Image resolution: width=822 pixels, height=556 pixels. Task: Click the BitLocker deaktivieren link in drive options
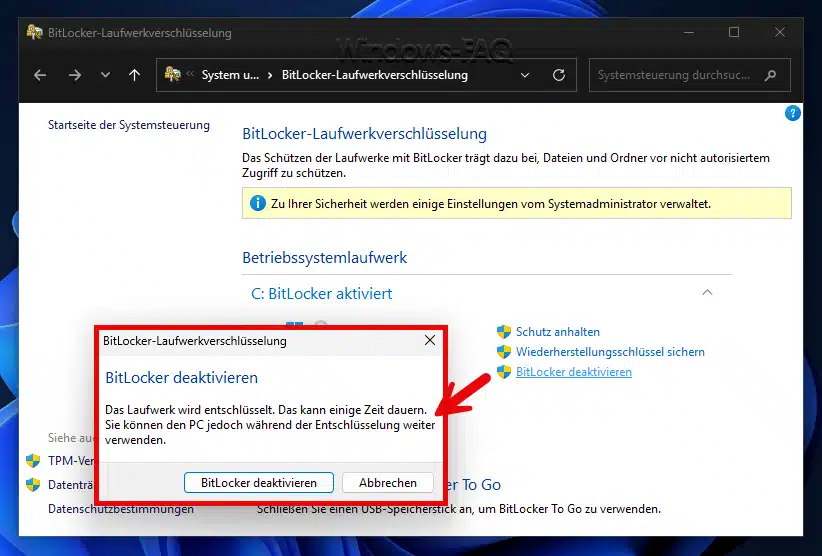coord(574,372)
